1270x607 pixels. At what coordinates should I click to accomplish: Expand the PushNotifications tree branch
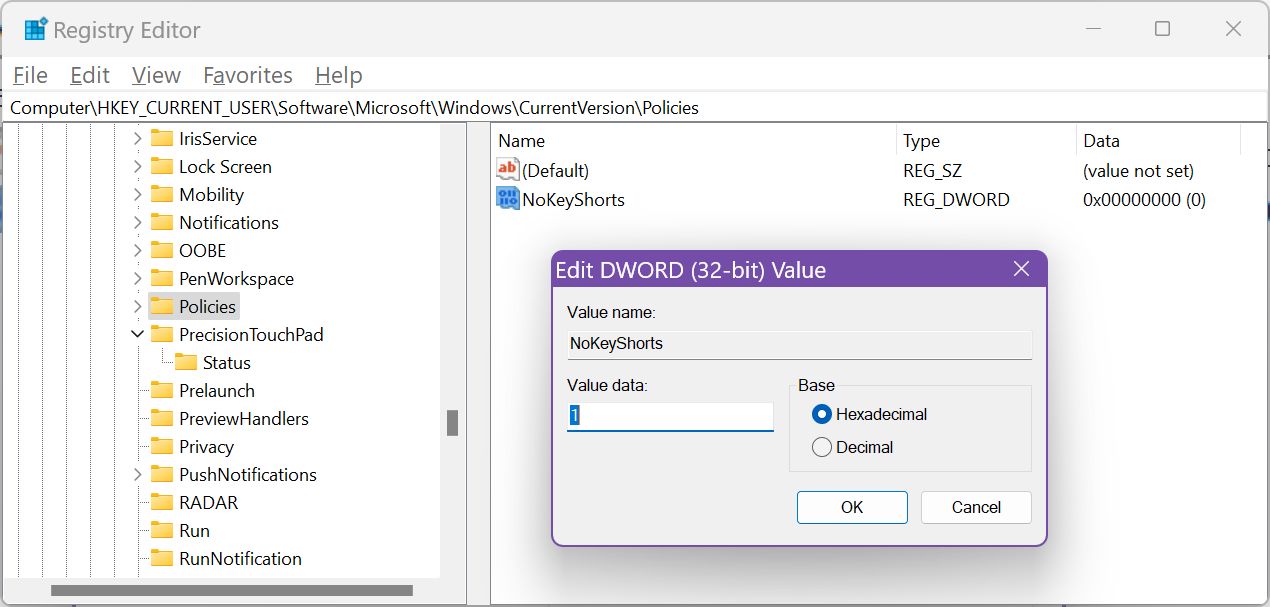click(x=137, y=474)
